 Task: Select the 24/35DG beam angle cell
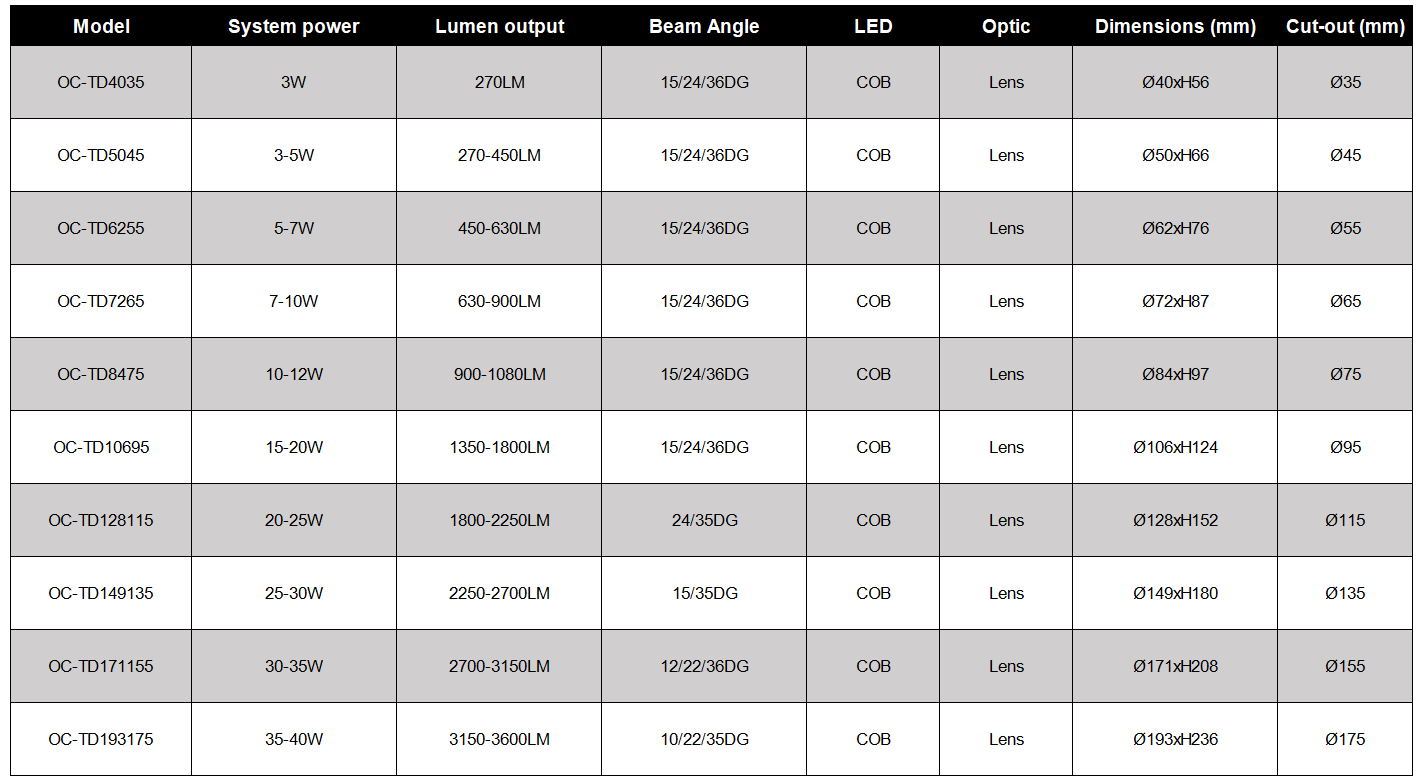(x=704, y=520)
